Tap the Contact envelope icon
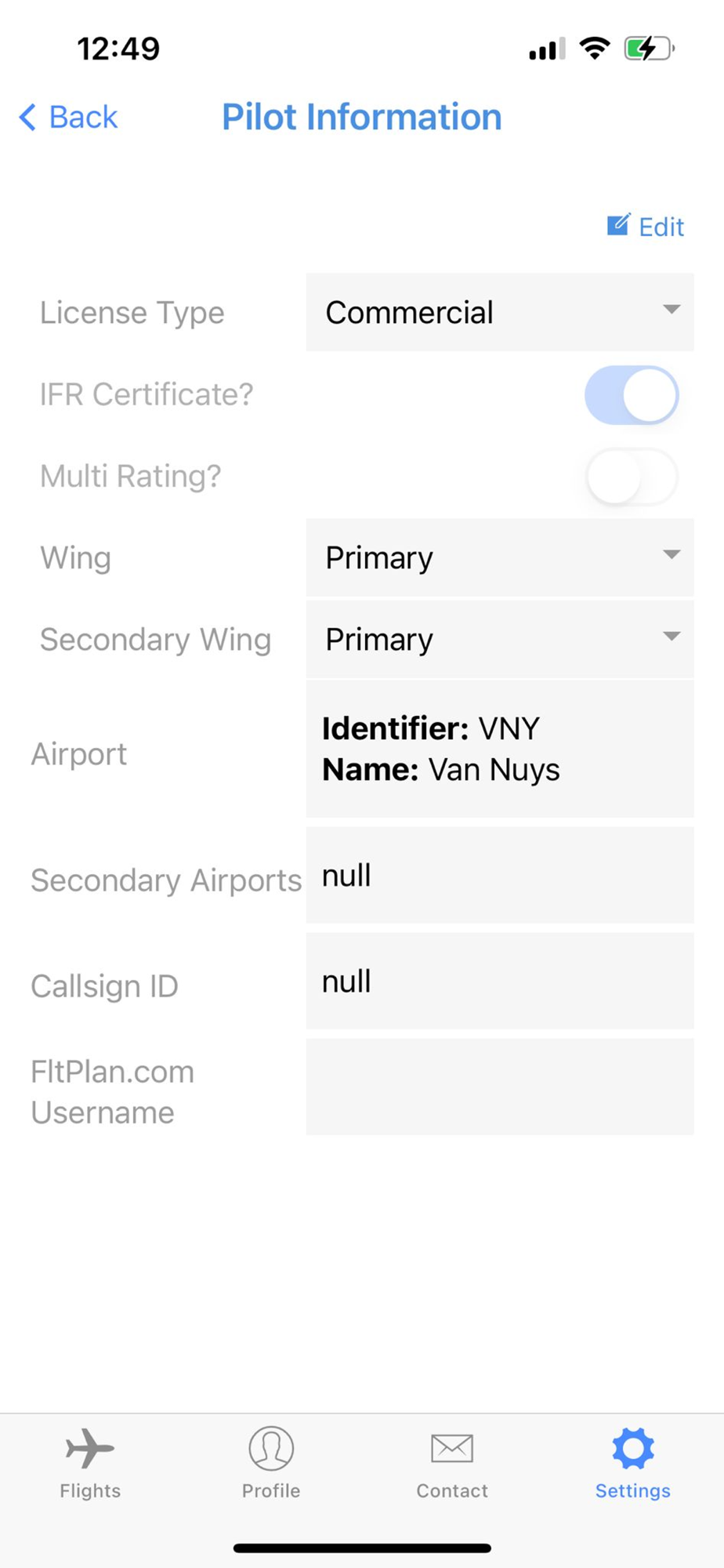Screen dimensions: 724x1568 point(452,1447)
